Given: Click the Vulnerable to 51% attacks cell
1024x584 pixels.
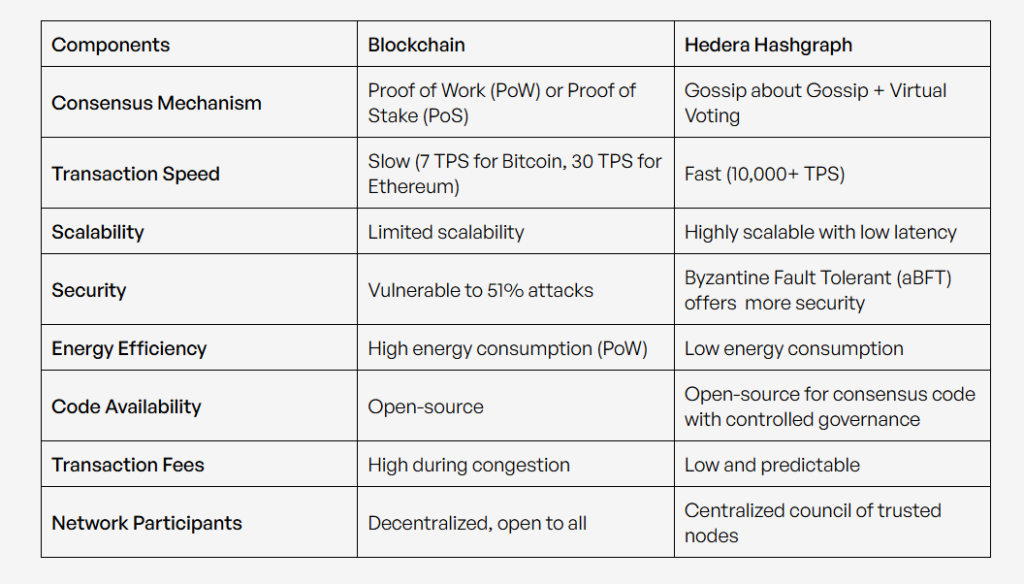Looking at the screenshot, I should point(480,290).
